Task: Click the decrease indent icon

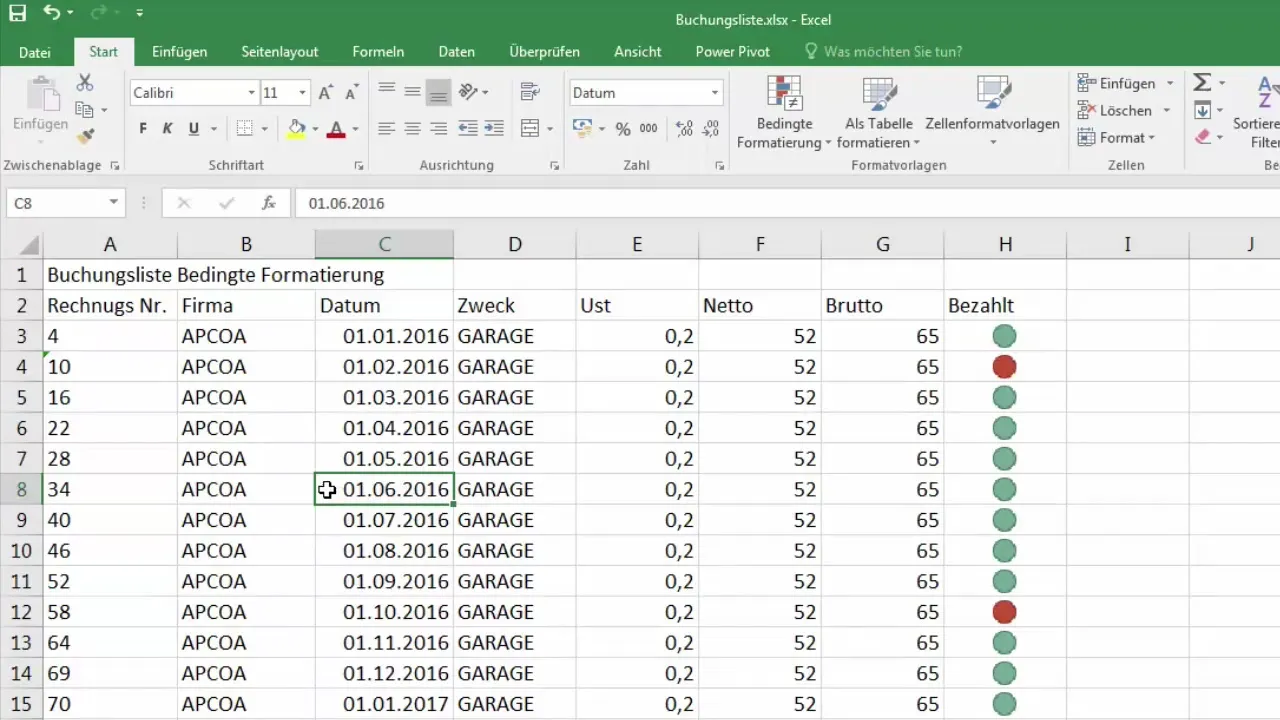Action: click(467, 129)
